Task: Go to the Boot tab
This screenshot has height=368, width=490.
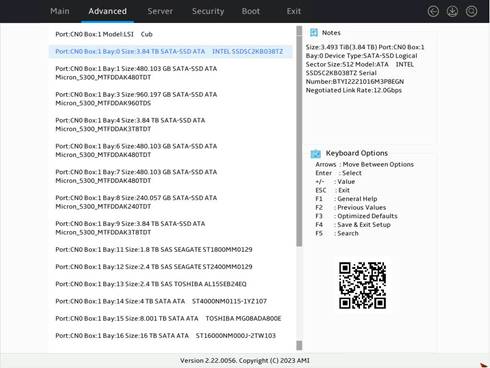Action: (x=251, y=11)
